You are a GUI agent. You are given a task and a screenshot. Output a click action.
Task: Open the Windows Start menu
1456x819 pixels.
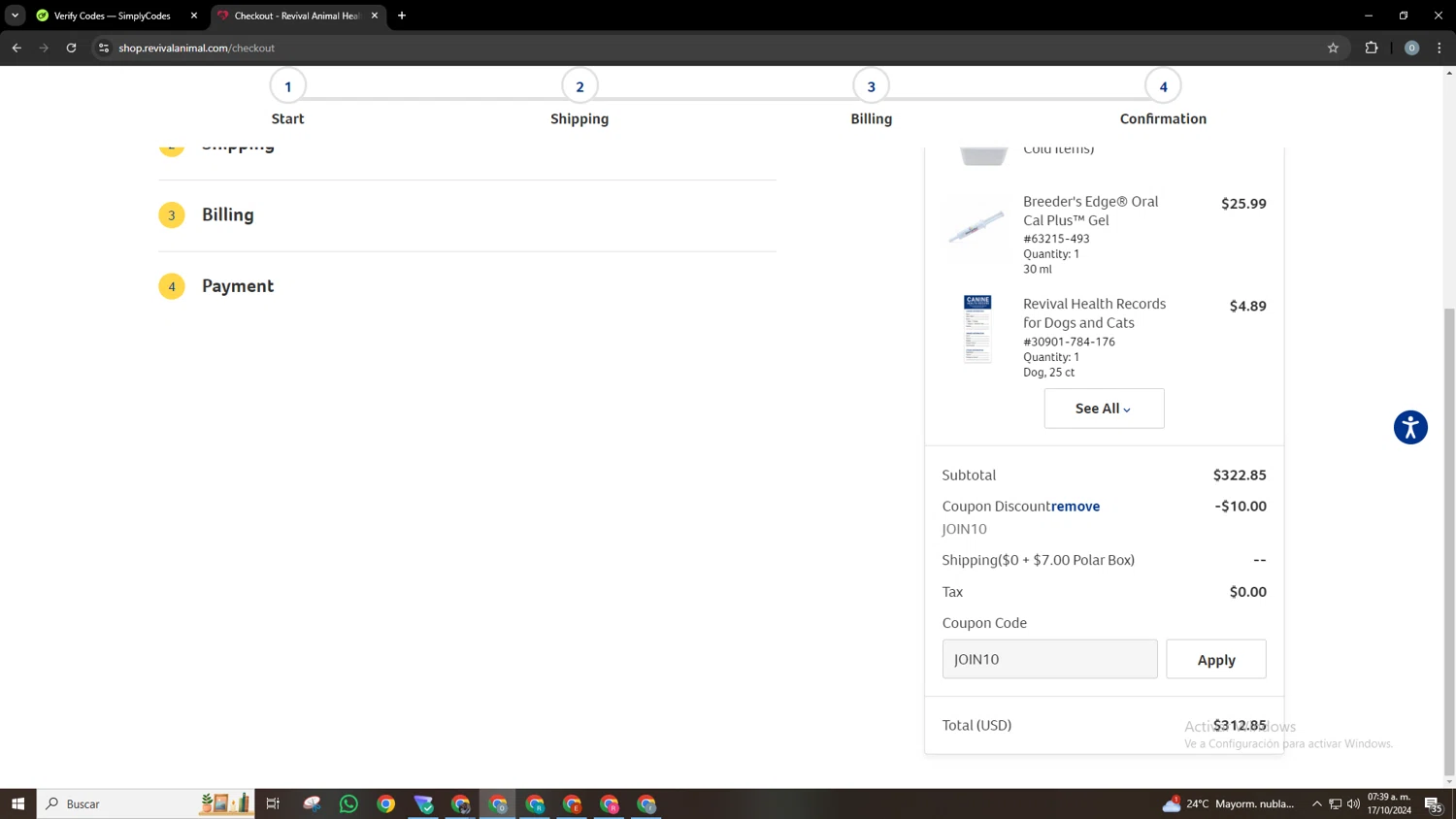click(17, 803)
